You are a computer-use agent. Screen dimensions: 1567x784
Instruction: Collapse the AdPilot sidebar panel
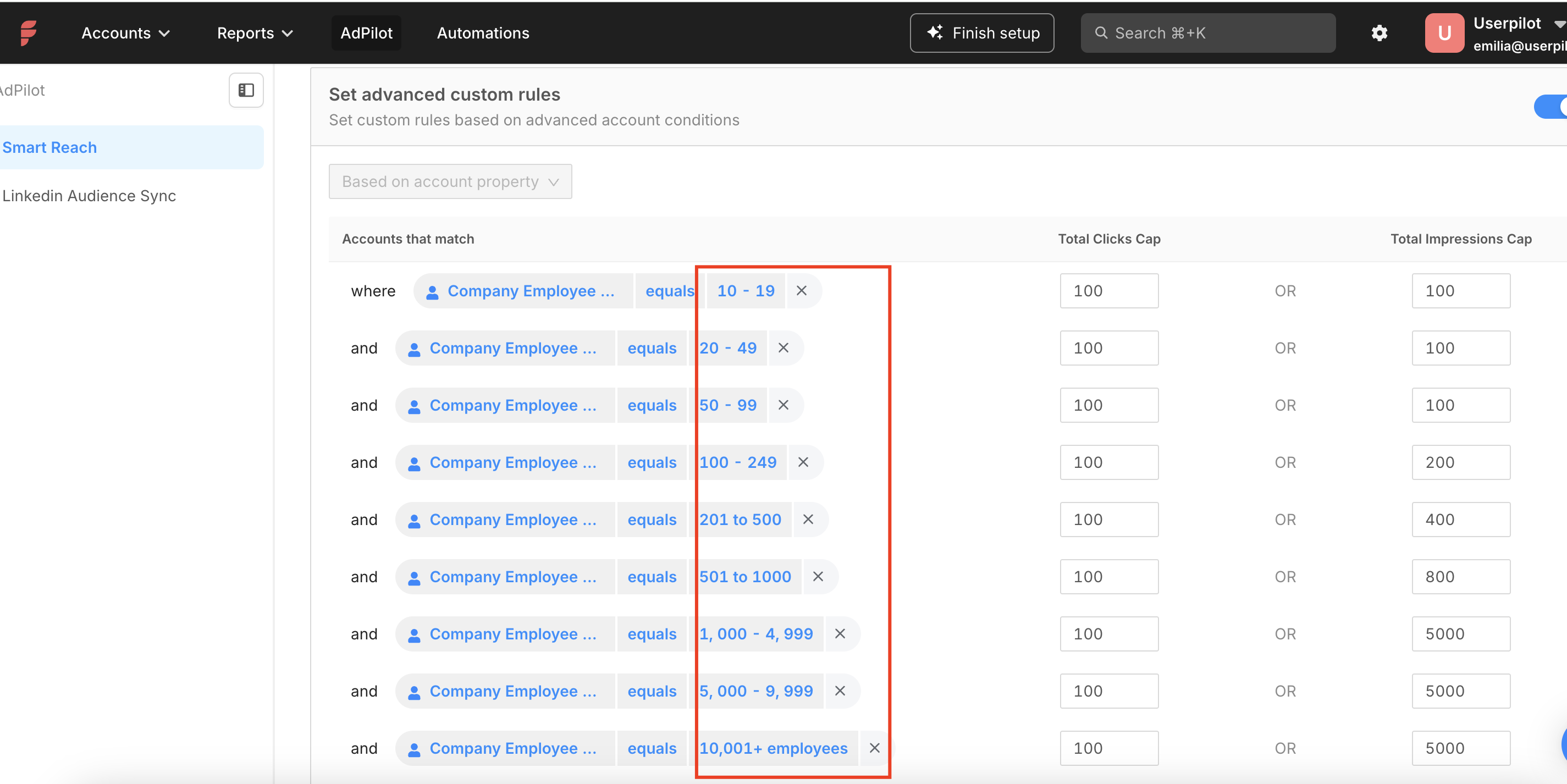(x=246, y=90)
